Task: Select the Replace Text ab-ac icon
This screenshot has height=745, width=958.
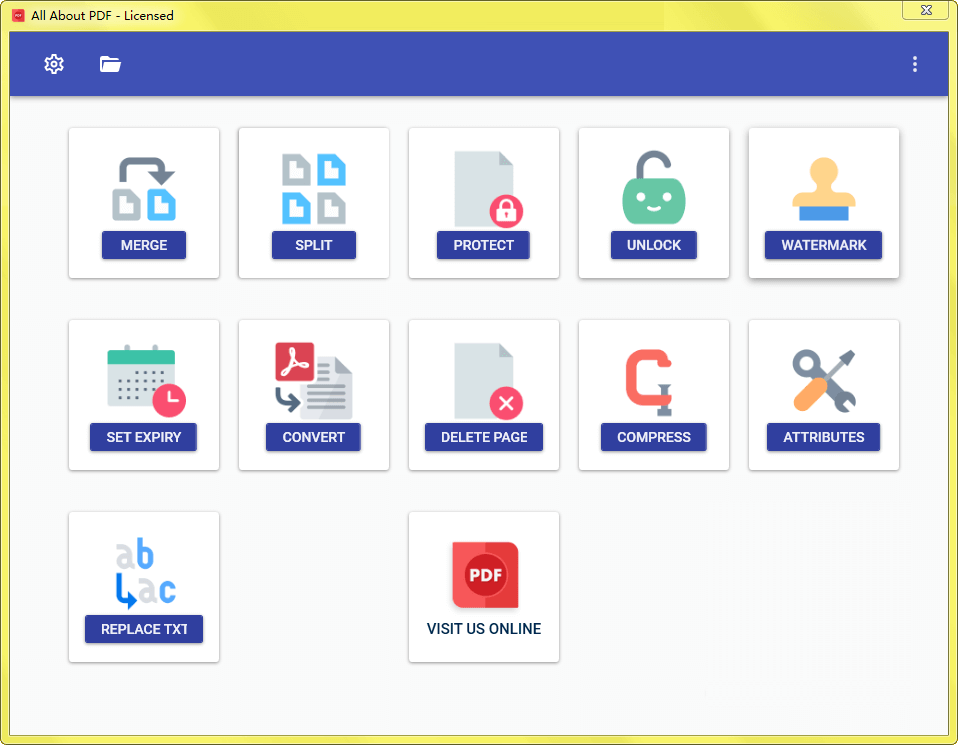Action: click(x=144, y=573)
